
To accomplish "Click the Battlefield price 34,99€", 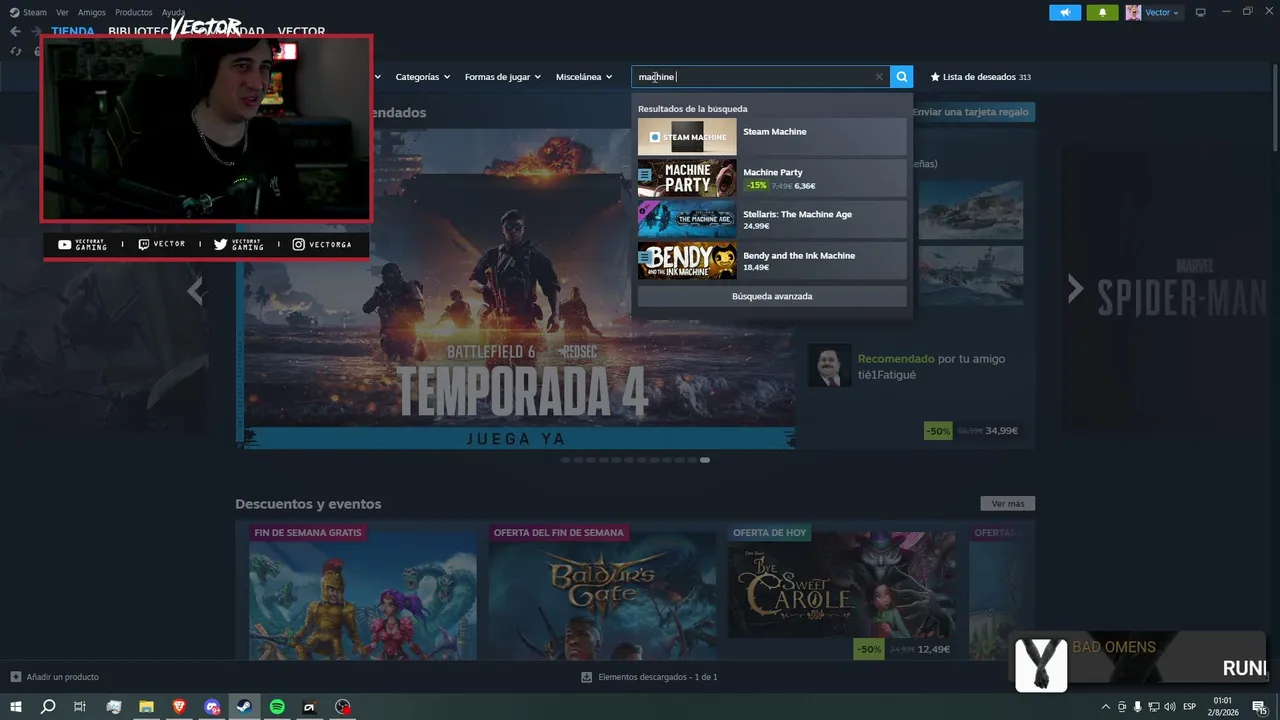I will pos(1001,431).
